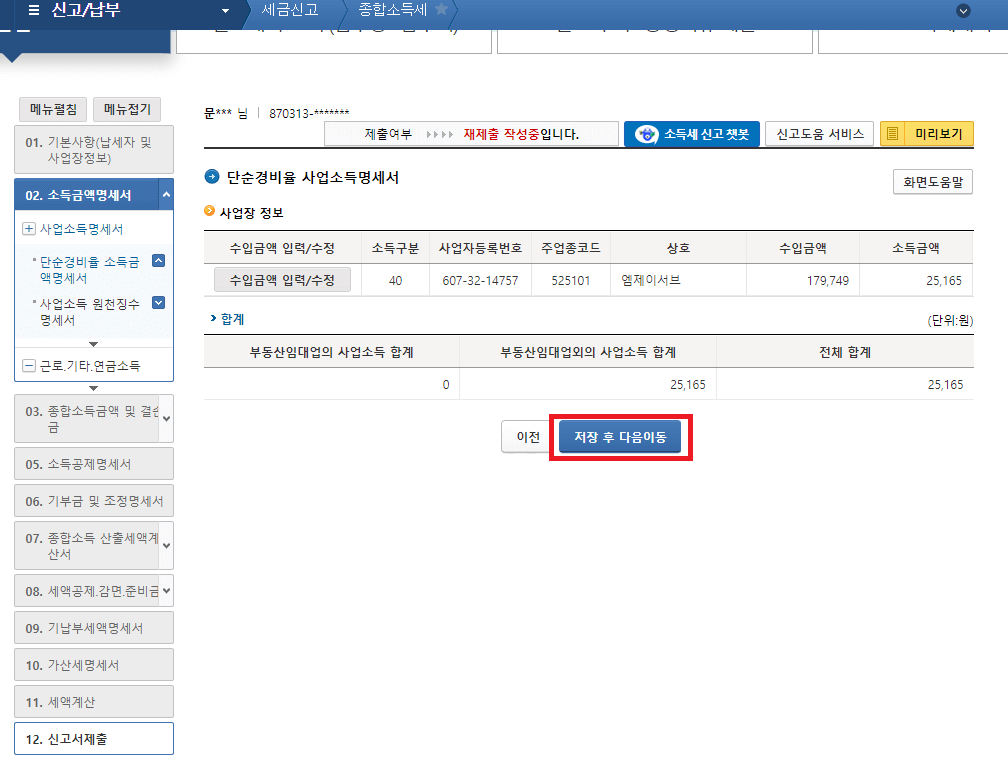
Task: Open 사업소득명세서 tree item
Action: [x=82, y=229]
